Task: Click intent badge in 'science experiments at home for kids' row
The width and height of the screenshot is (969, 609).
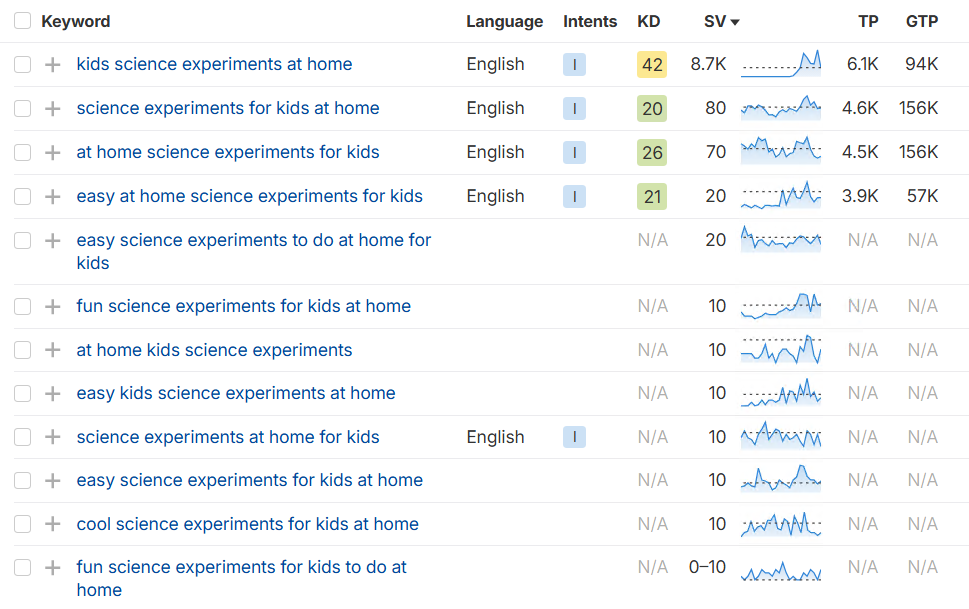Action: point(574,437)
